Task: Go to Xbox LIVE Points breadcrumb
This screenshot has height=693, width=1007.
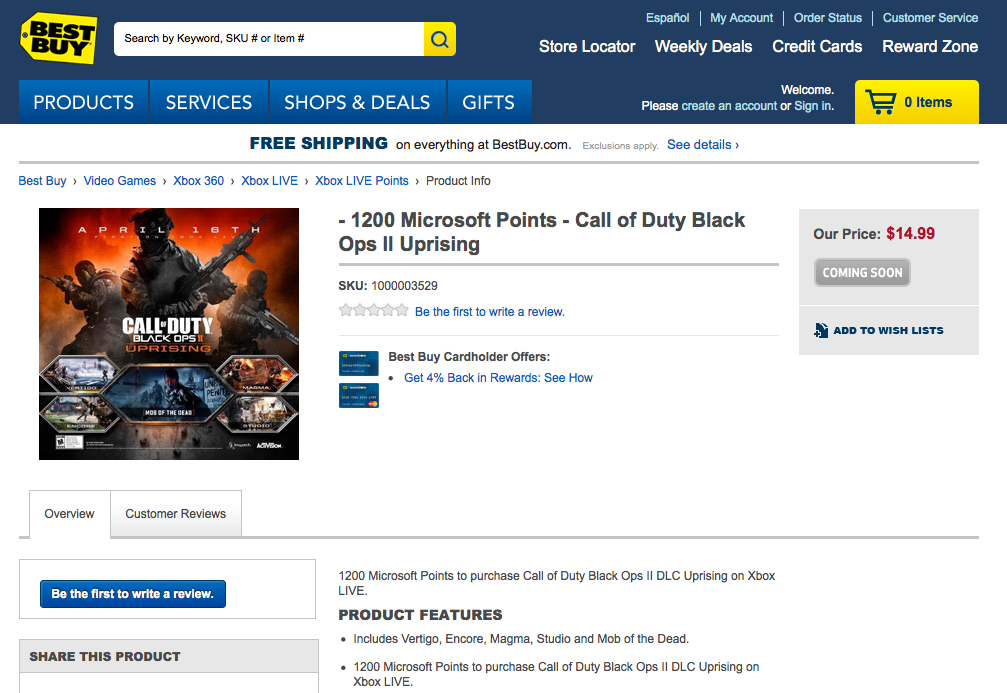Action: (x=361, y=181)
